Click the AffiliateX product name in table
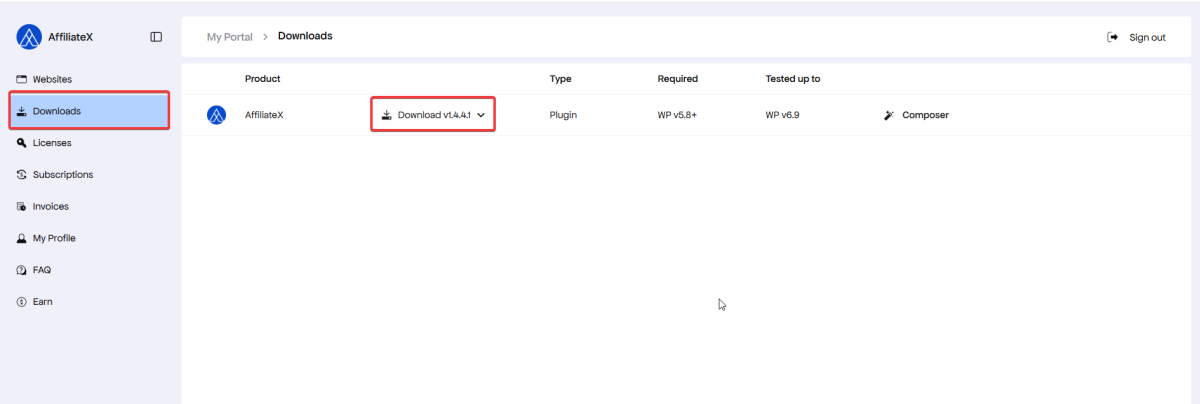The width and height of the screenshot is (1200, 404). coord(264,115)
